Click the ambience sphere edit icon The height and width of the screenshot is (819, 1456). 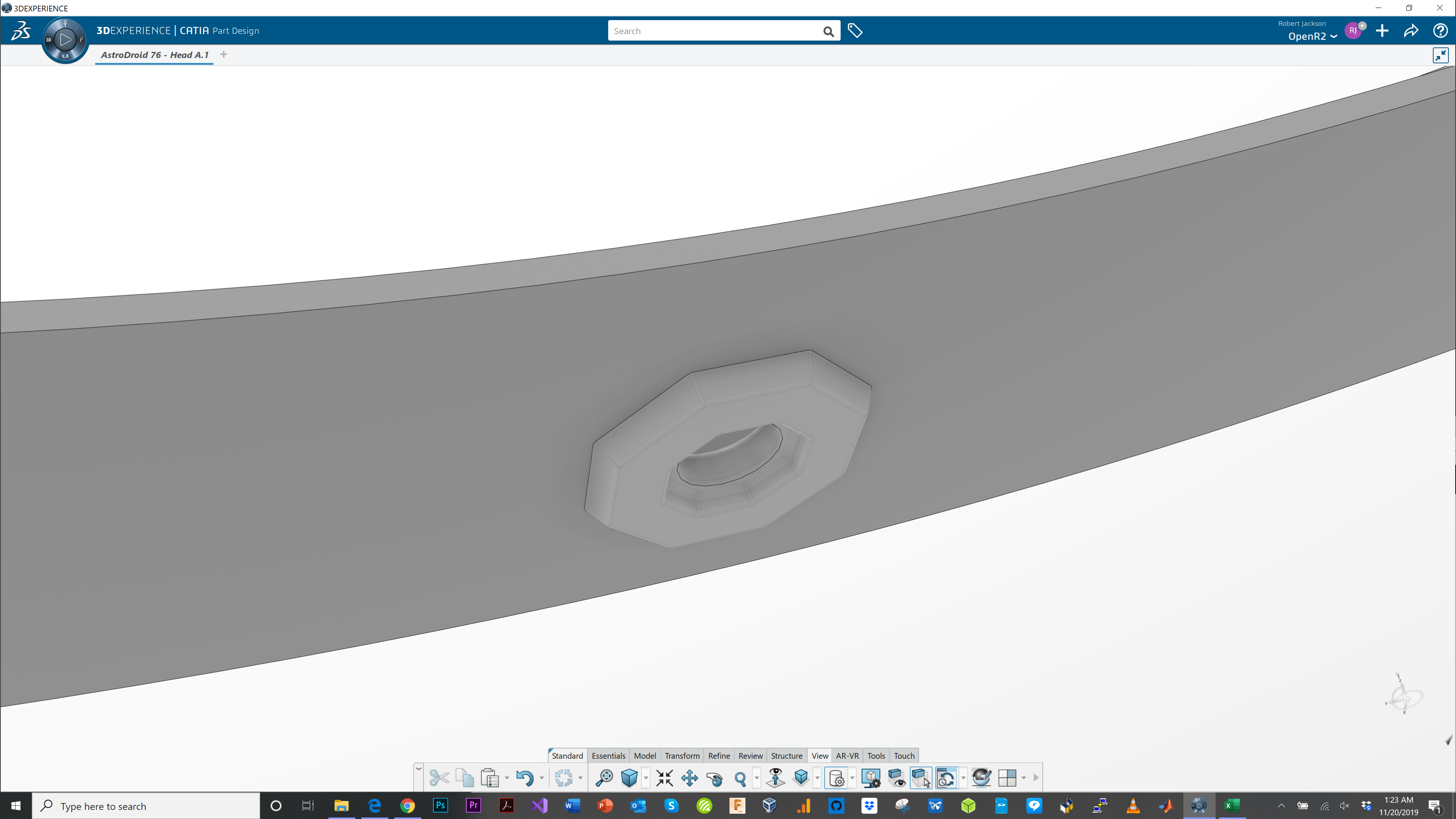(982, 778)
